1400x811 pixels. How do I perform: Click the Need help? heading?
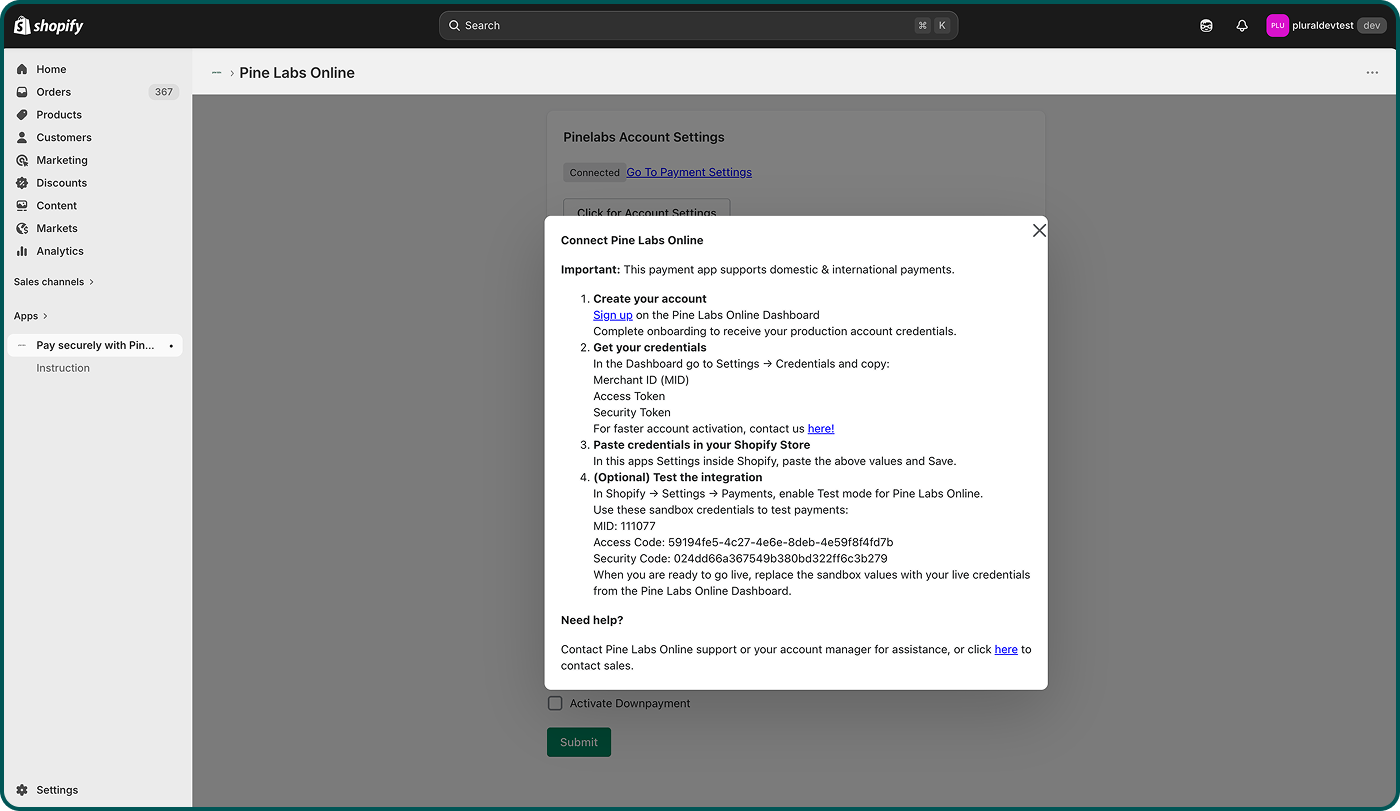tap(592, 620)
